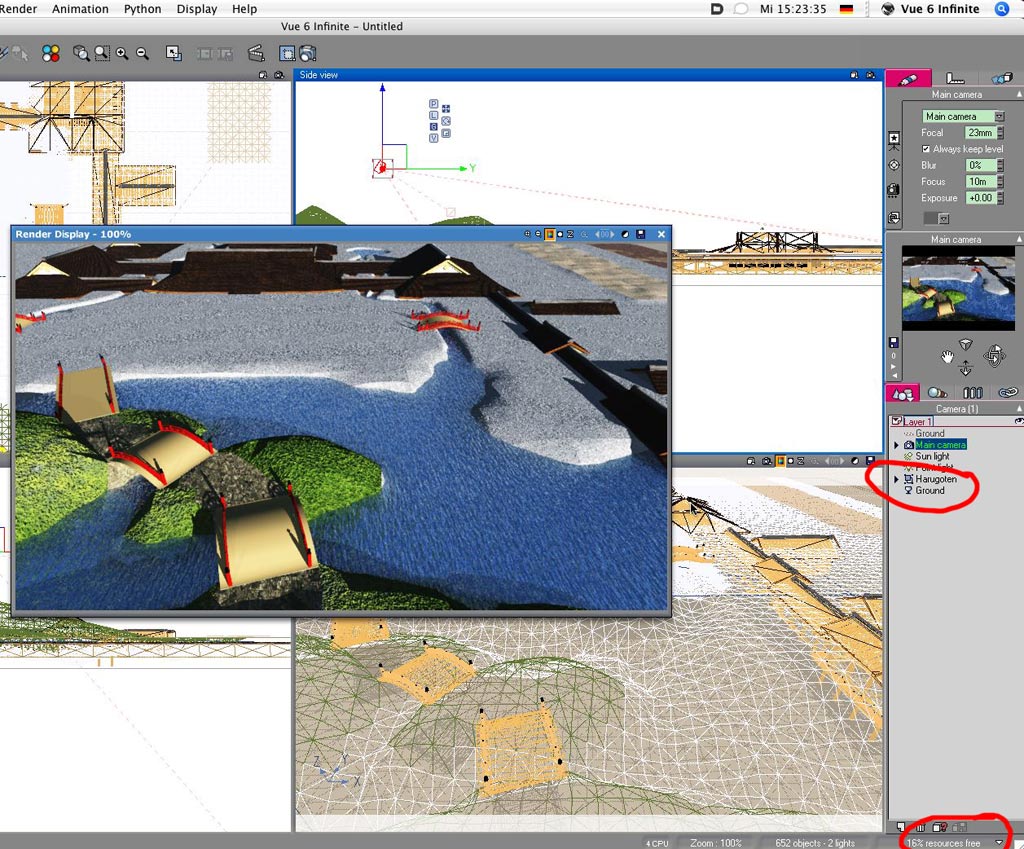1024x849 pixels.
Task: Expand the Harugoten object tree item
Action: point(896,480)
